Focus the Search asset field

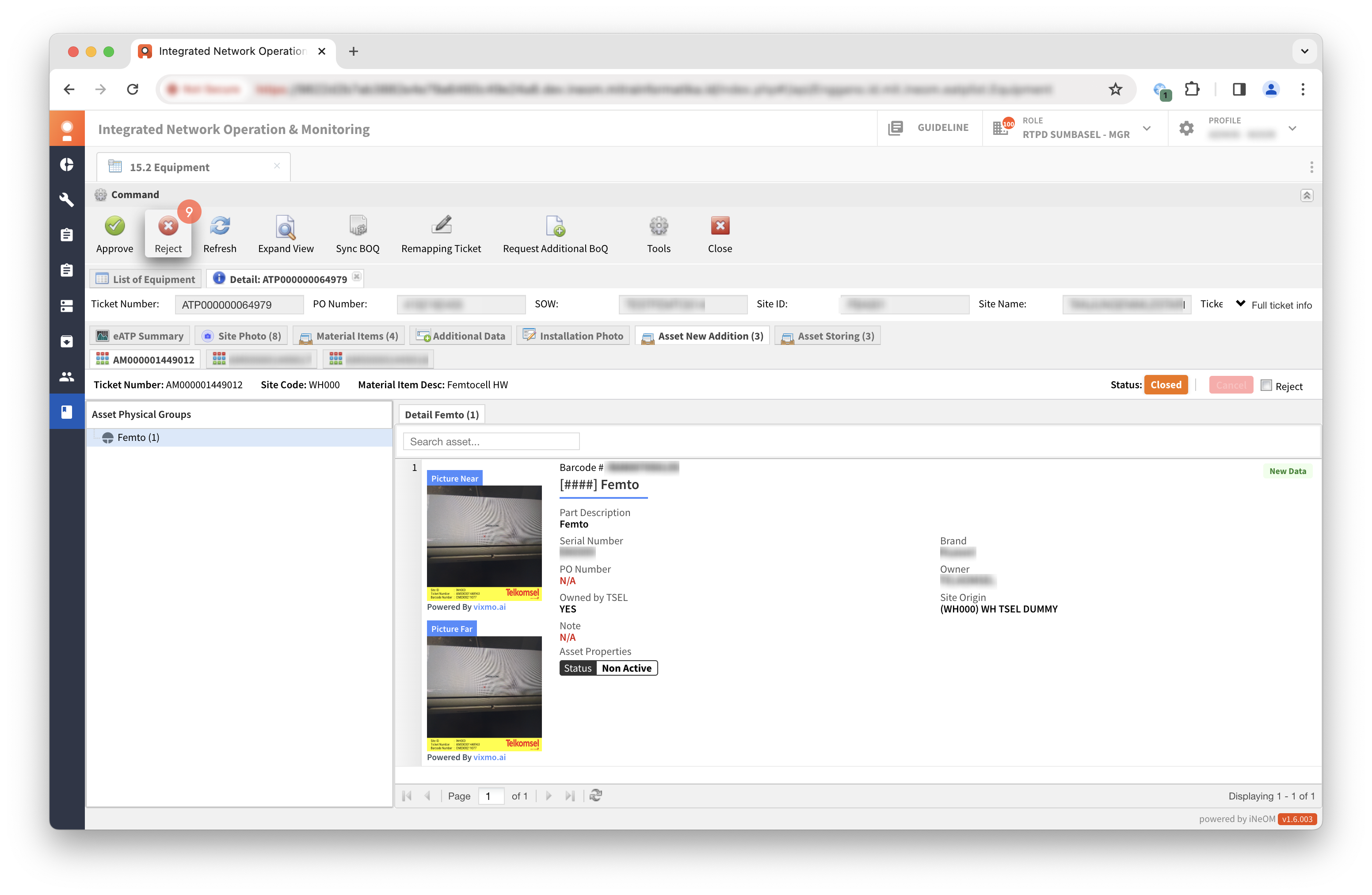pos(491,442)
